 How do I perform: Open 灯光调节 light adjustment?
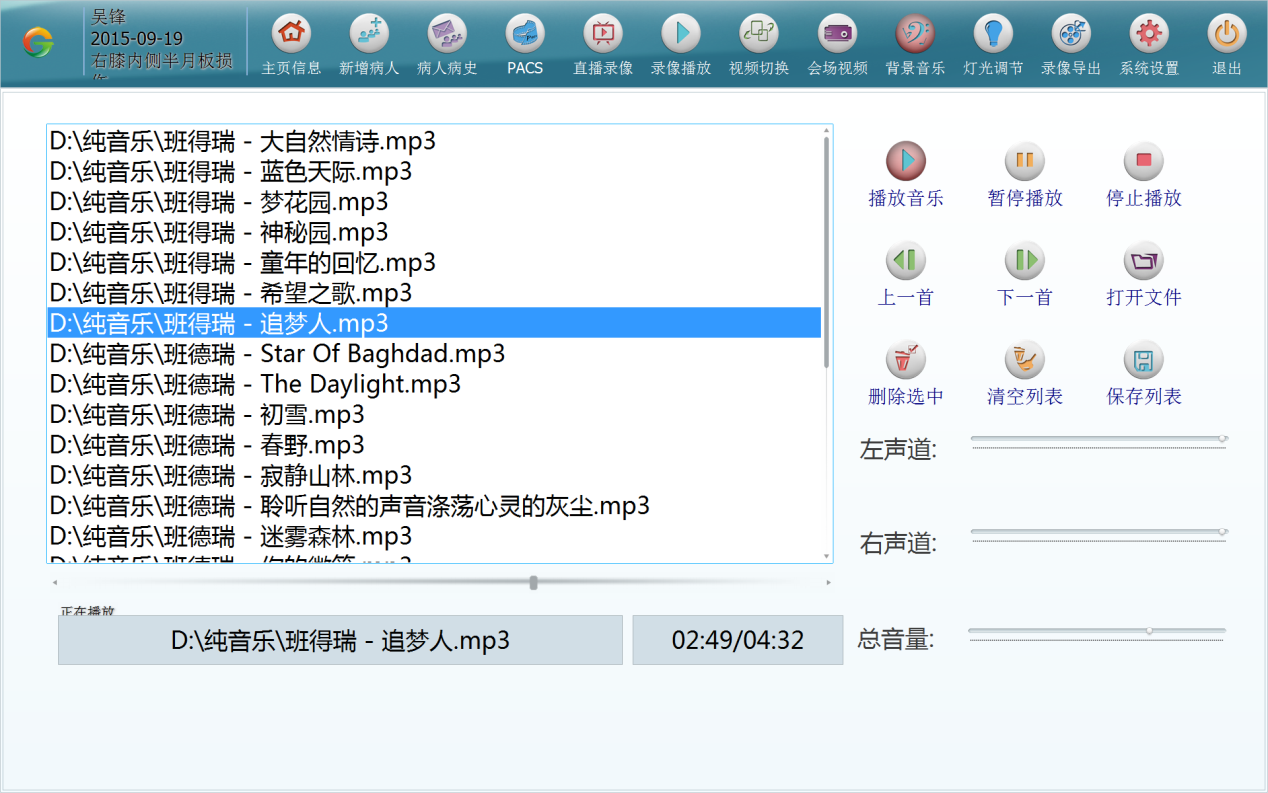point(993,33)
